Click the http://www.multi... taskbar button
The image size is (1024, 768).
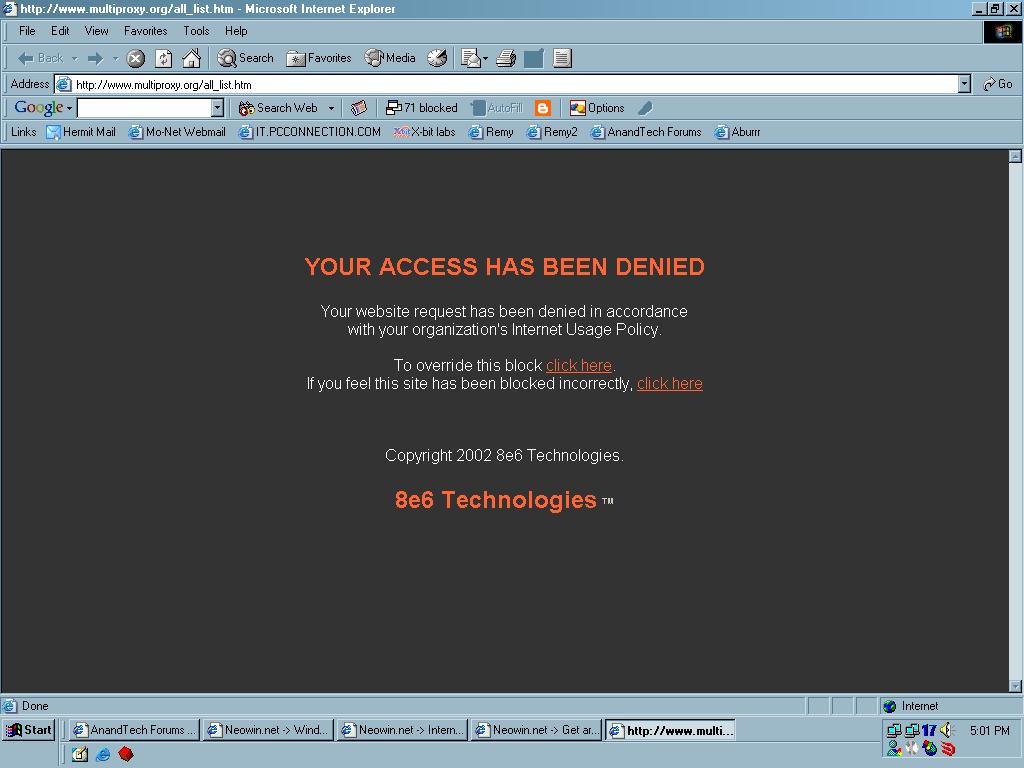670,730
